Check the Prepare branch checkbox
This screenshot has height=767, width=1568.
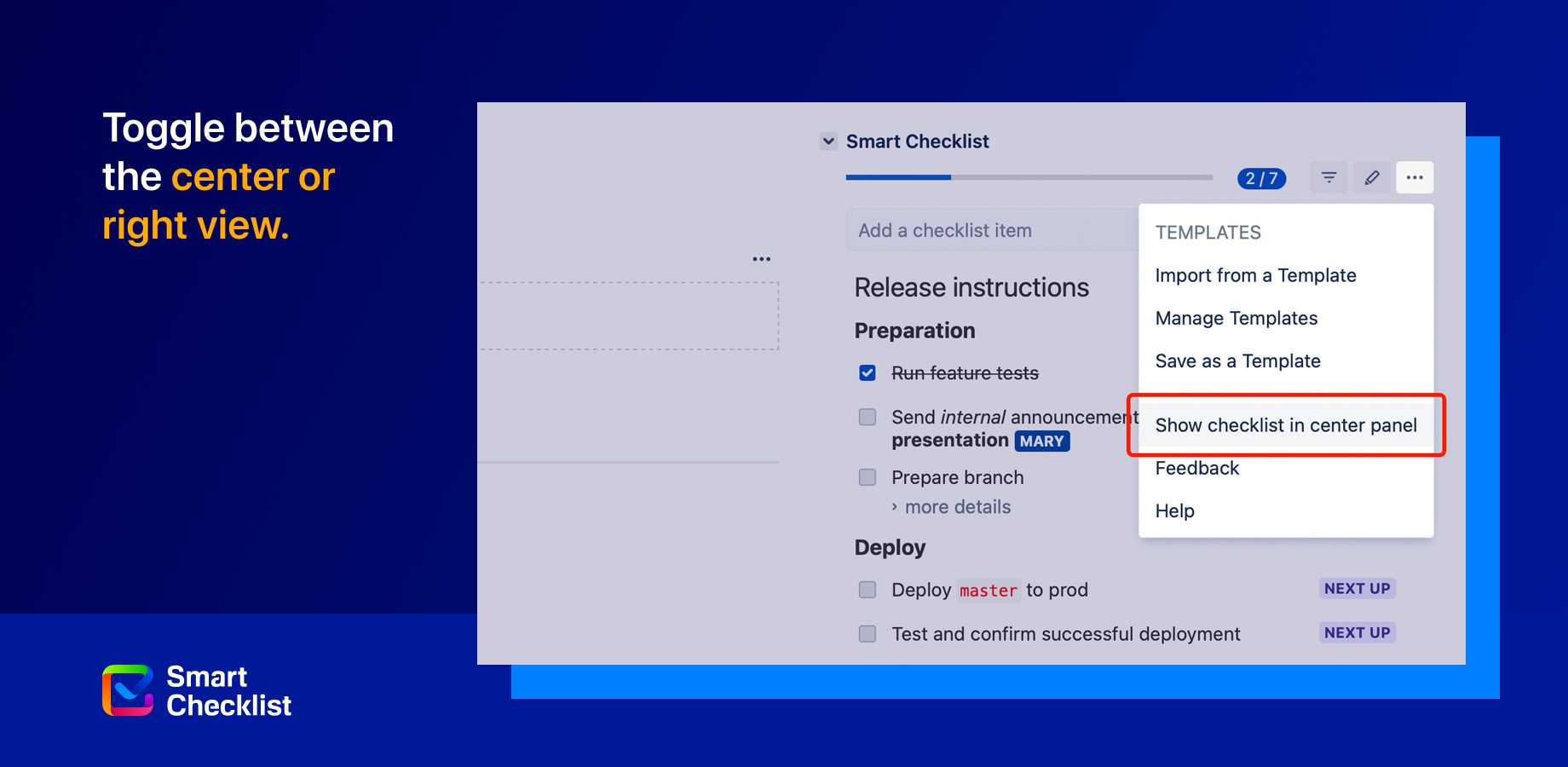point(868,477)
